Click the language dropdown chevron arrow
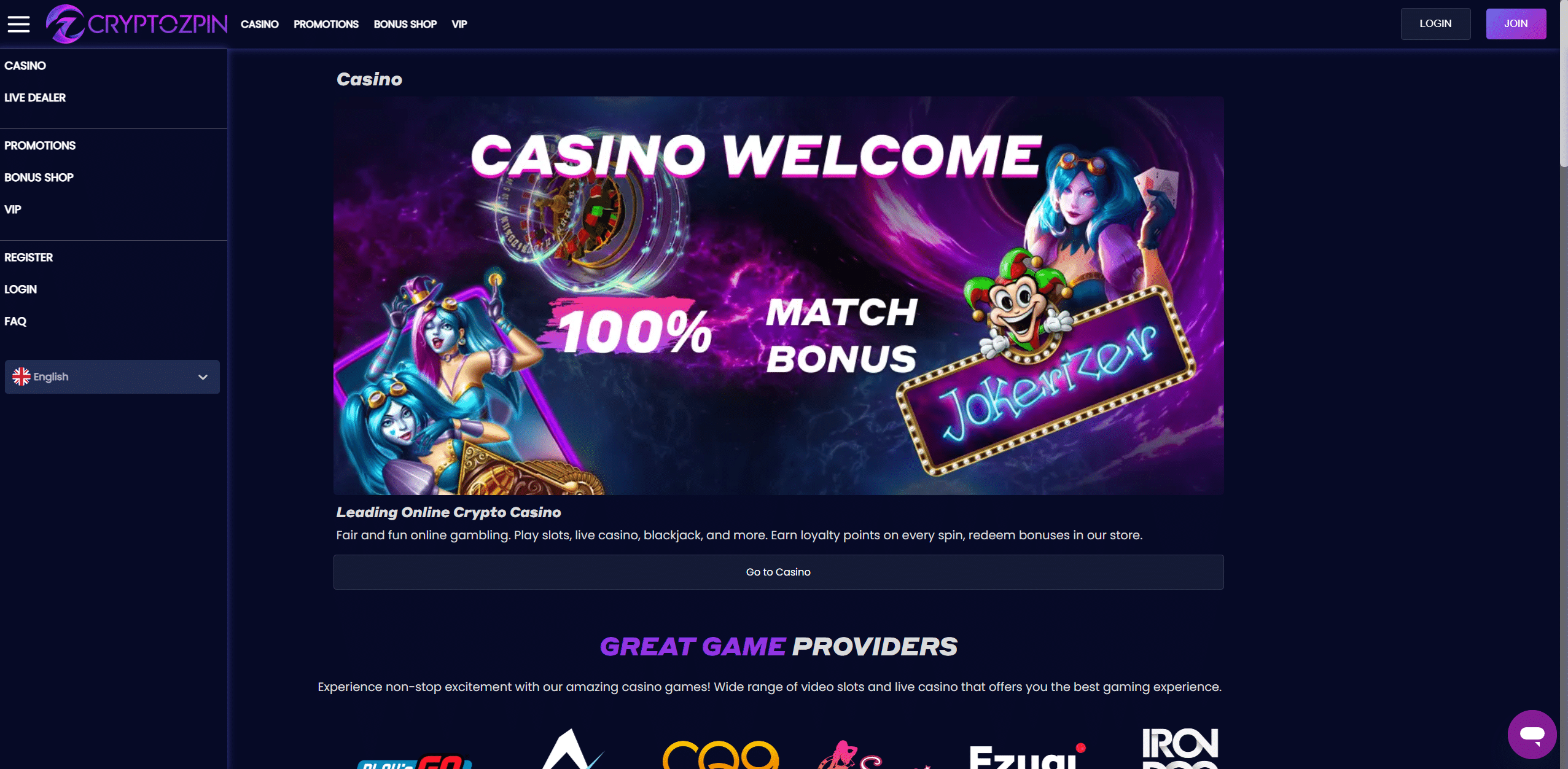The height and width of the screenshot is (769, 1568). (203, 377)
